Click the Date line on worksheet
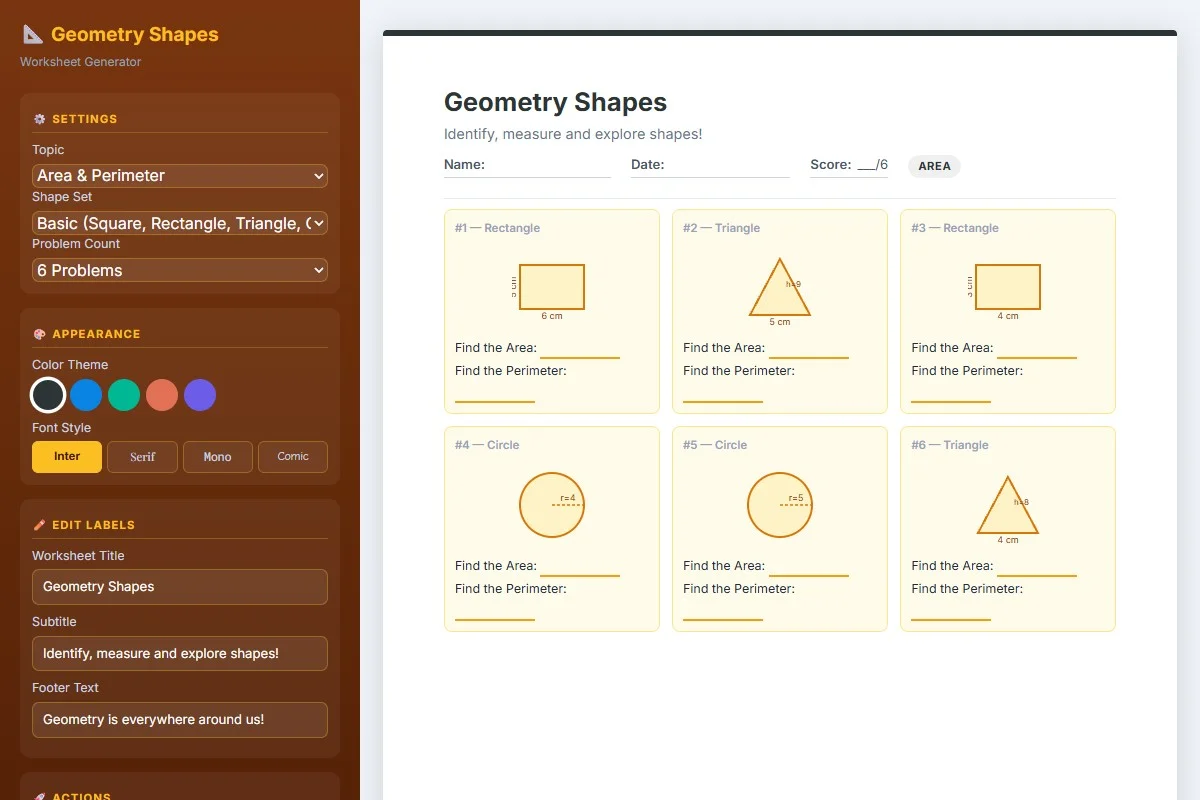1200x800 pixels. 710,165
